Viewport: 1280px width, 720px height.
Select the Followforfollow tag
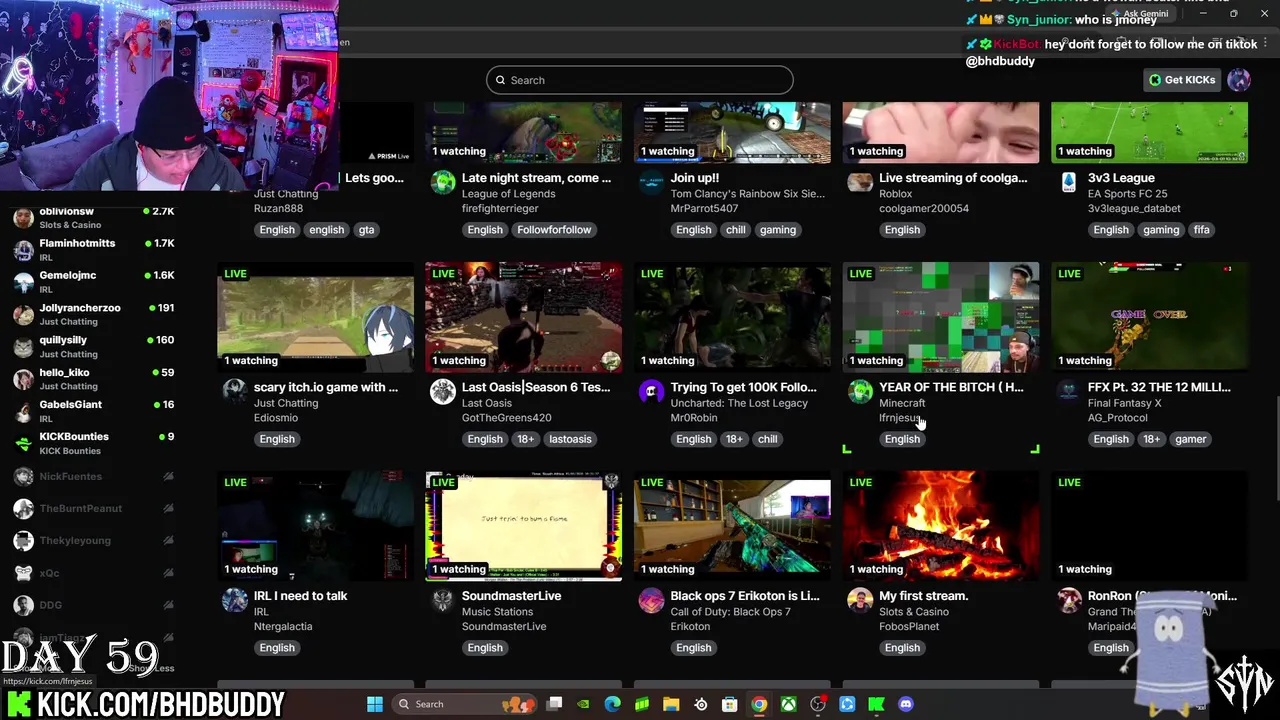tap(554, 230)
